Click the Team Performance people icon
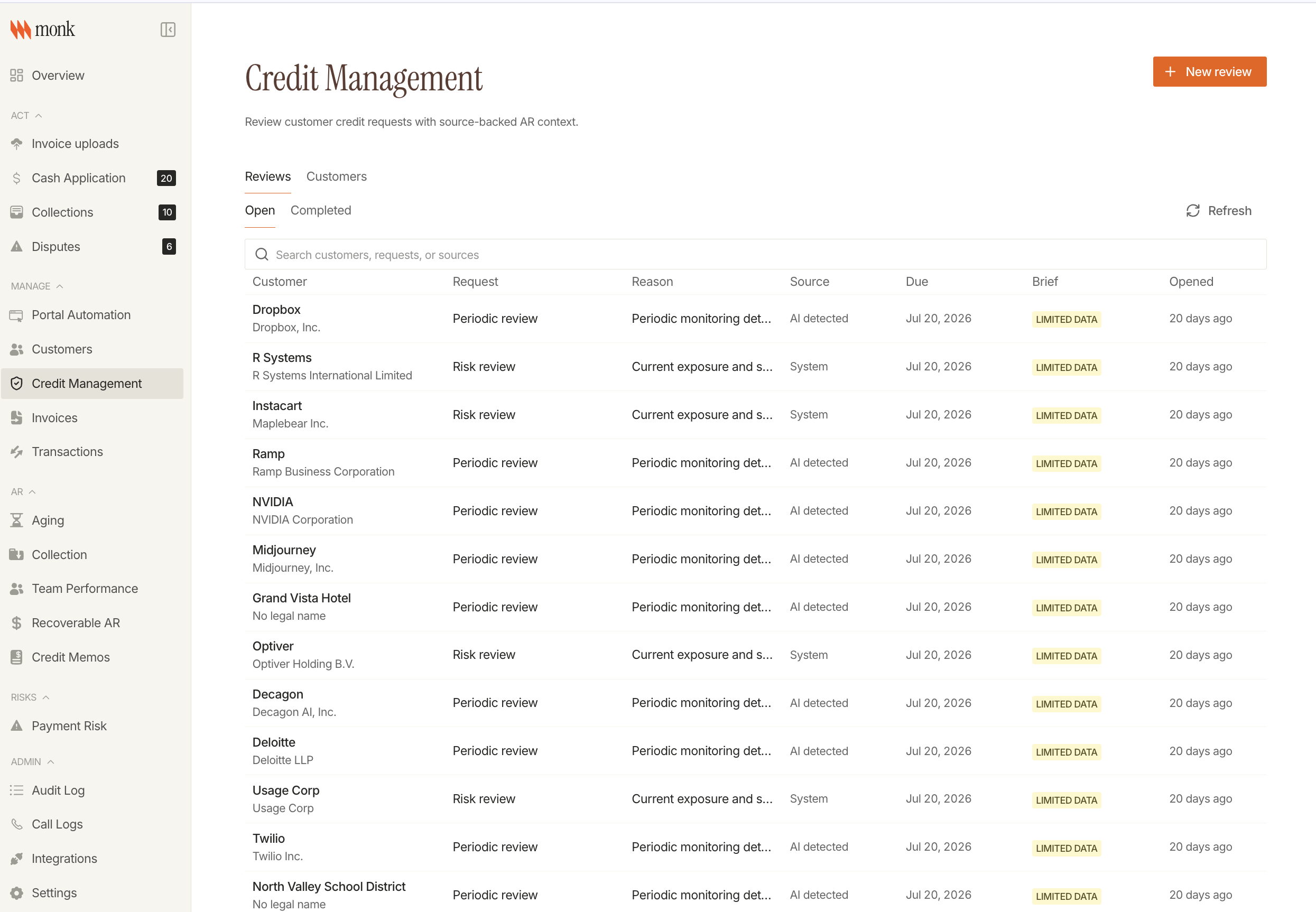This screenshot has width=1316, height=912. pos(16,589)
